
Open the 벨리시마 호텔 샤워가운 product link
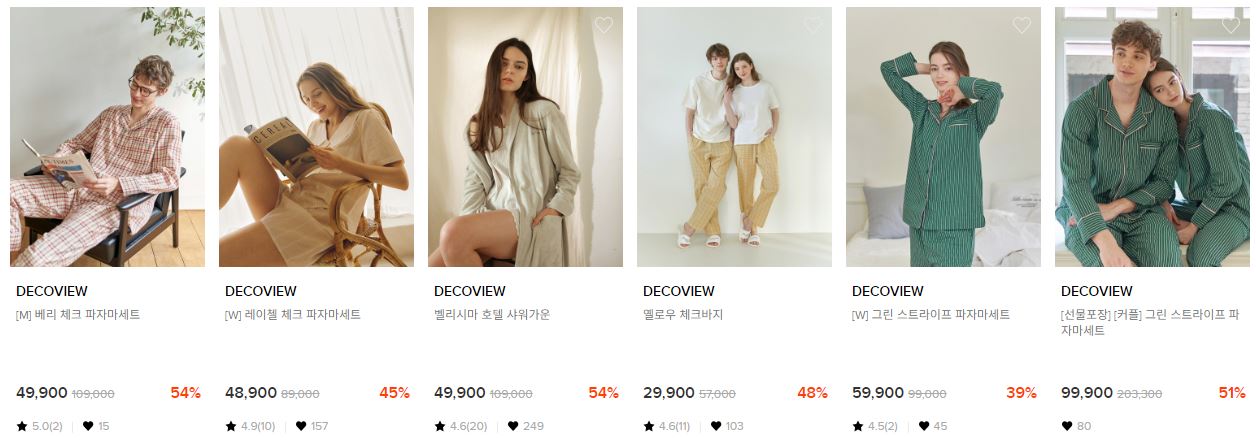coord(492,315)
